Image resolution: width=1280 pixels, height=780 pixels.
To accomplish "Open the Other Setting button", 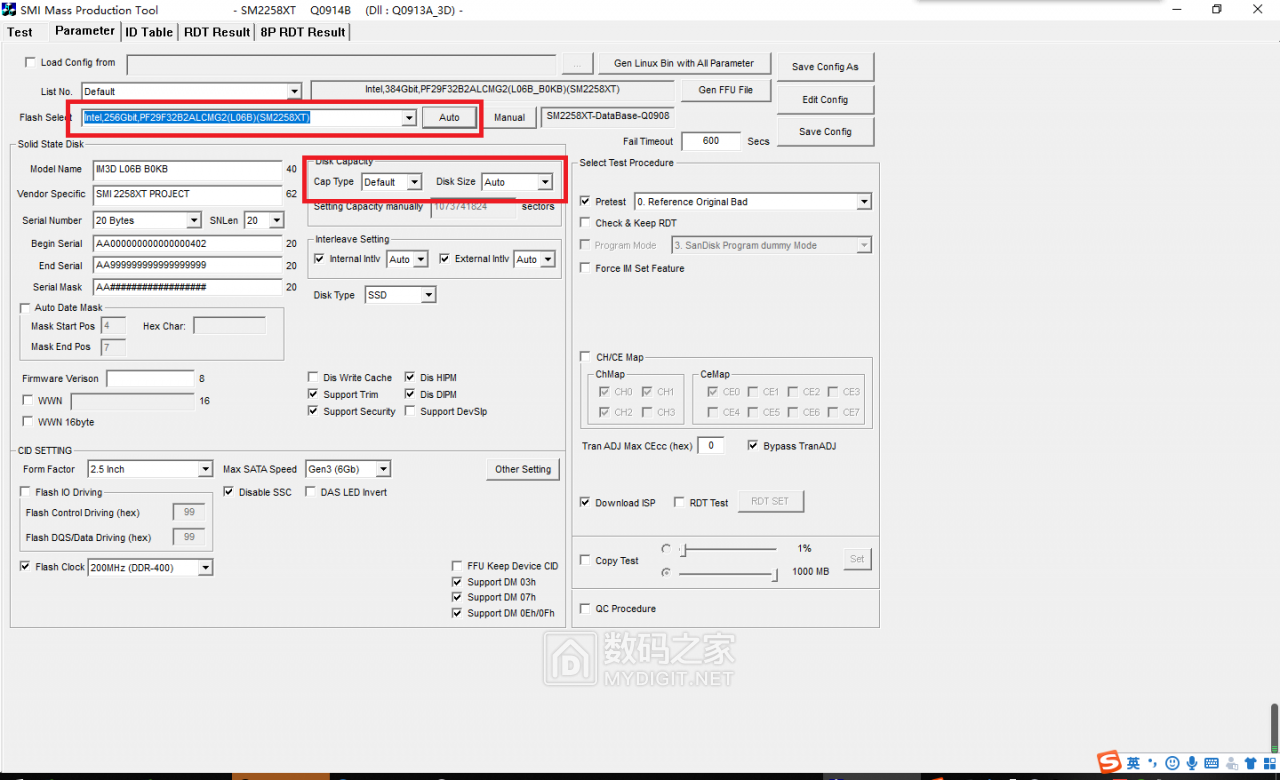I will pos(523,469).
